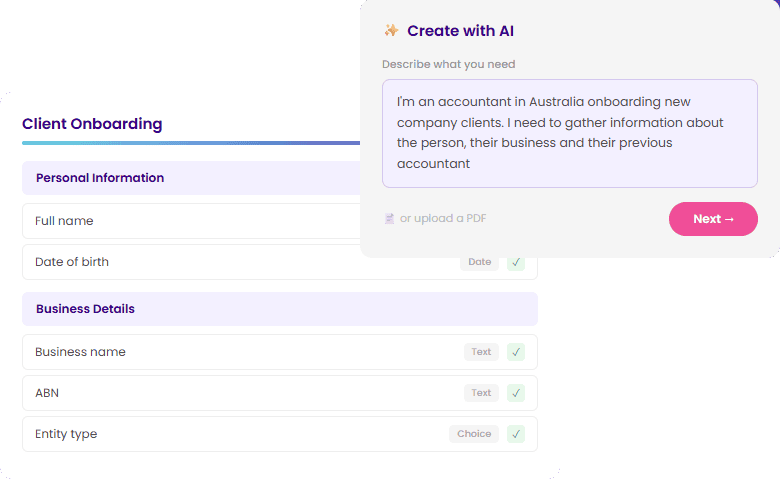780x479 pixels.
Task: Collapse the Personal Information section header
Action: pyautogui.click(x=190, y=178)
